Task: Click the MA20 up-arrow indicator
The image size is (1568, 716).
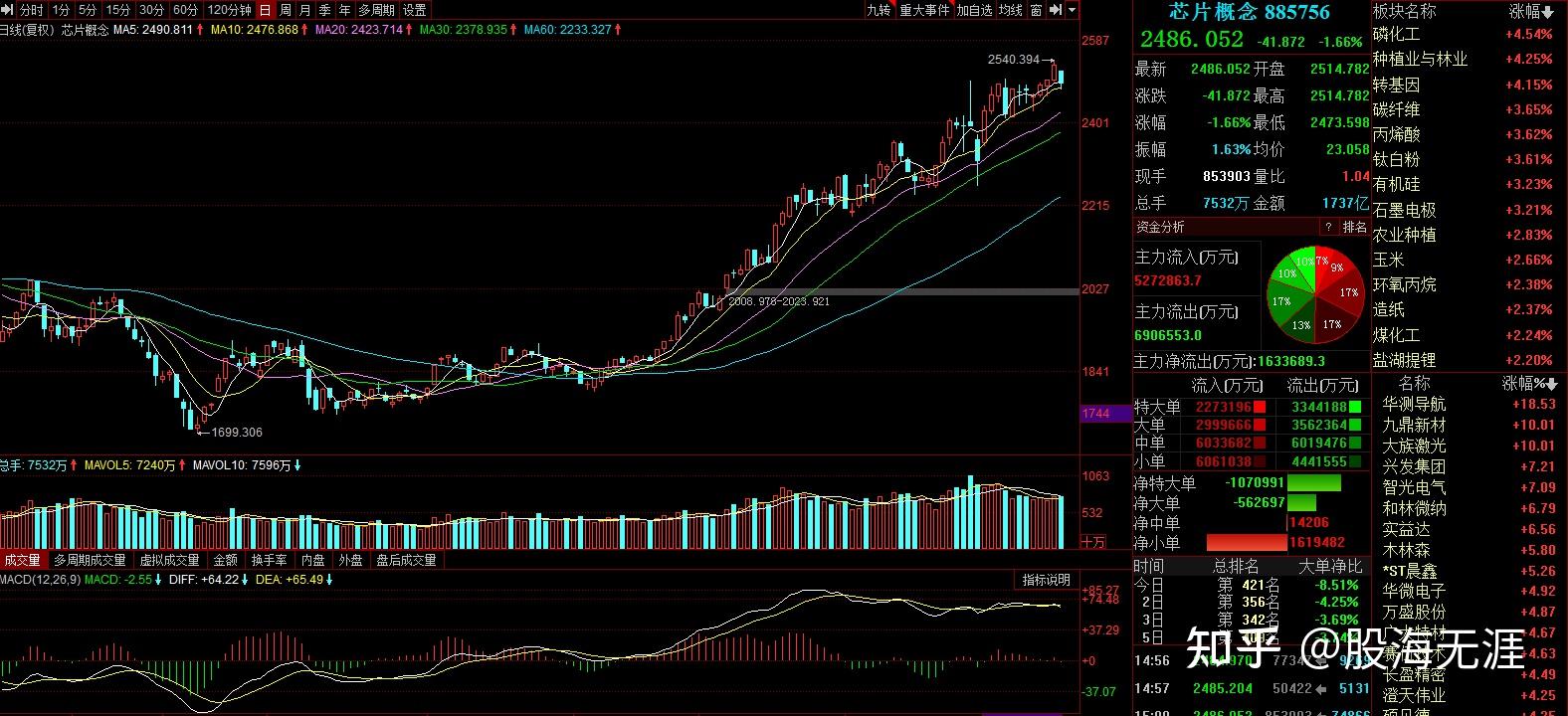Action: point(410,30)
